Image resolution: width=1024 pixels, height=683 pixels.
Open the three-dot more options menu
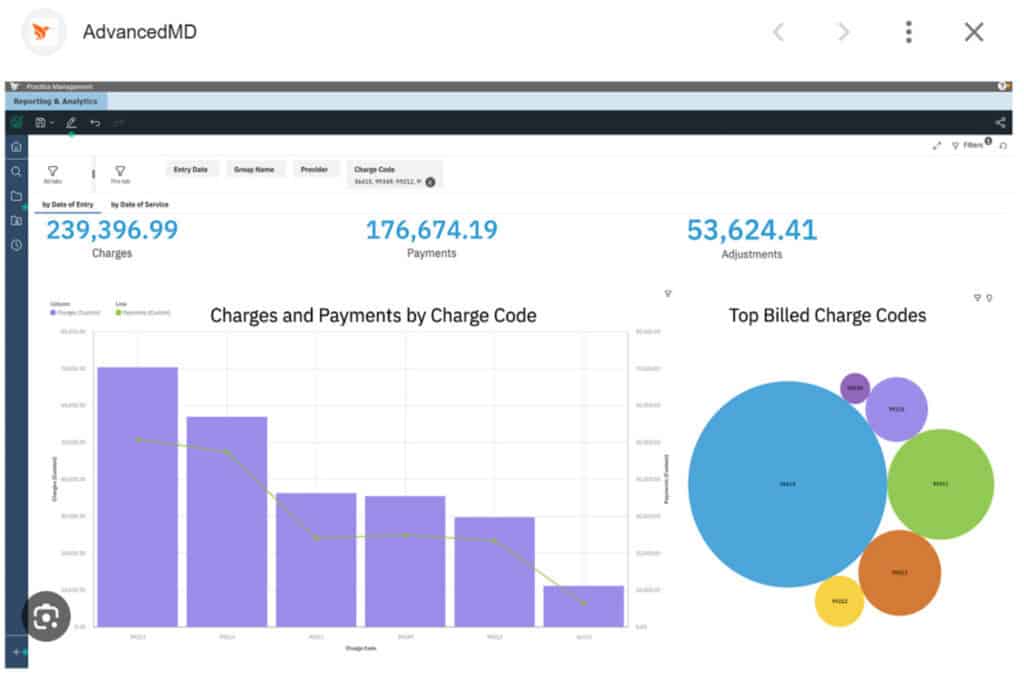(x=908, y=32)
